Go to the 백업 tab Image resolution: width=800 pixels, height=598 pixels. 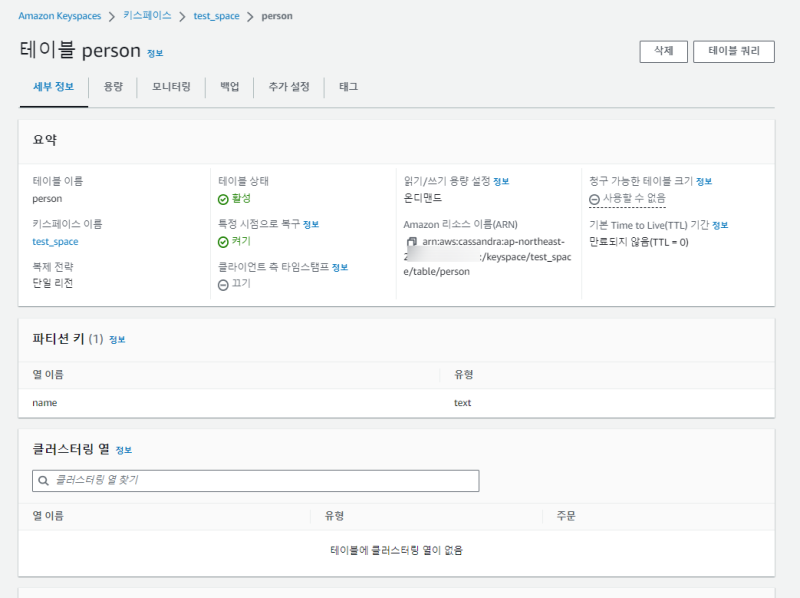tap(229, 87)
